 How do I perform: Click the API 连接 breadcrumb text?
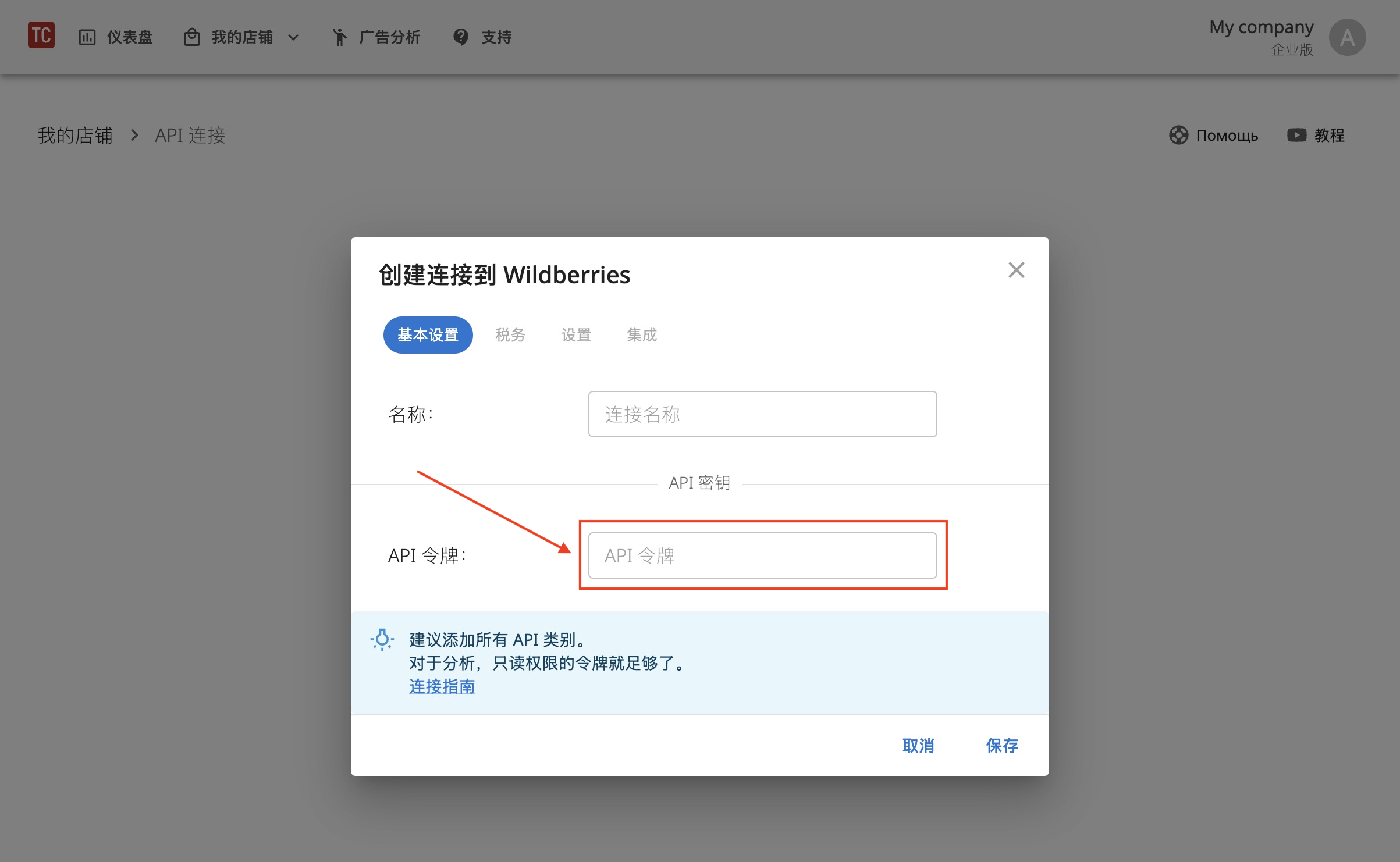pyautogui.click(x=190, y=135)
